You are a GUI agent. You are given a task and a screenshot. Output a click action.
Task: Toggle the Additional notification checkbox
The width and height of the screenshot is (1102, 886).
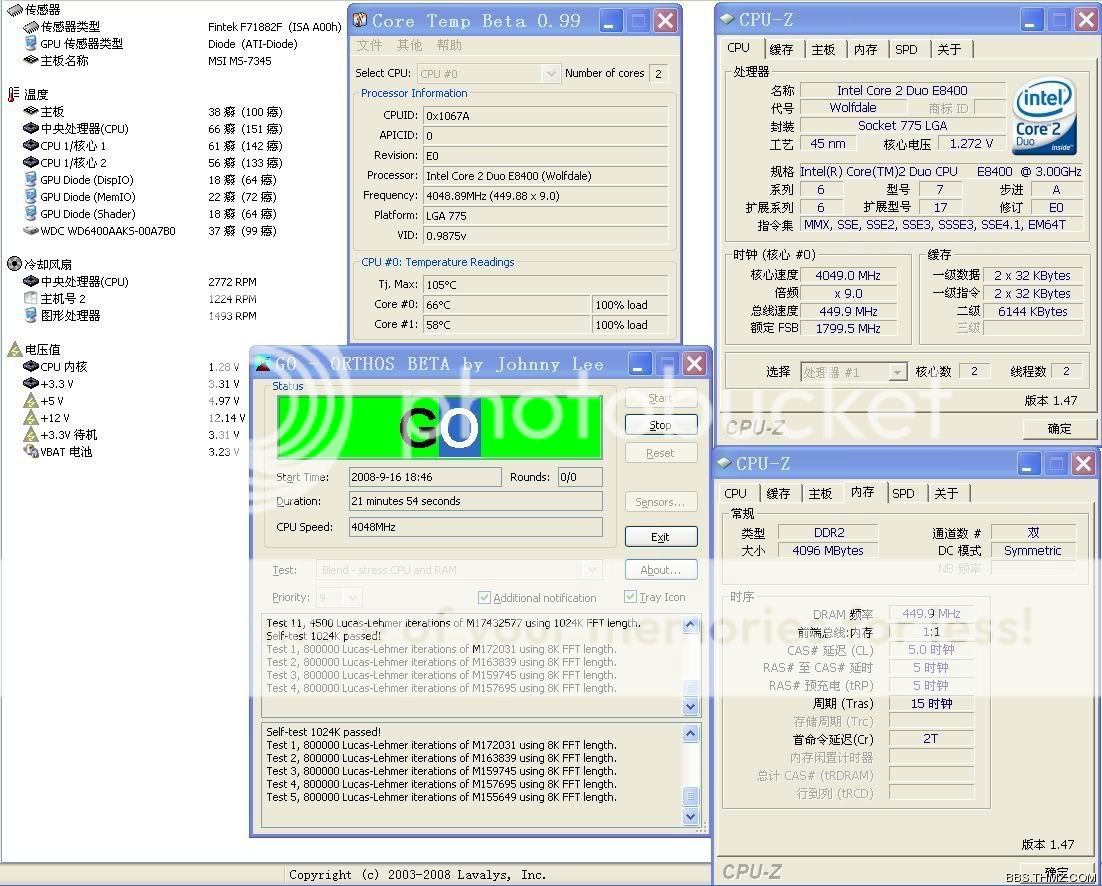click(484, 598)
